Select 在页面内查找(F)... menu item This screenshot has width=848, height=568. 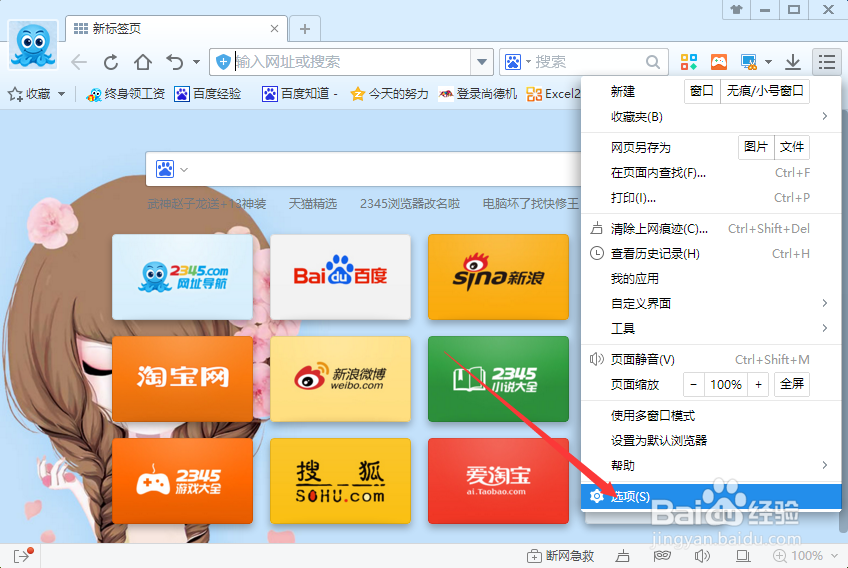(x=711, y=173)
